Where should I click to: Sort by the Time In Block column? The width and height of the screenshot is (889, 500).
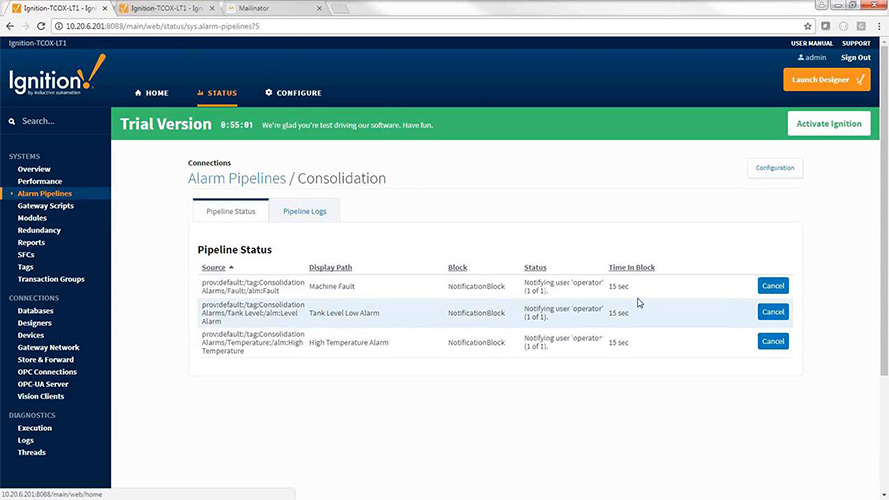(x=631, y=267)
